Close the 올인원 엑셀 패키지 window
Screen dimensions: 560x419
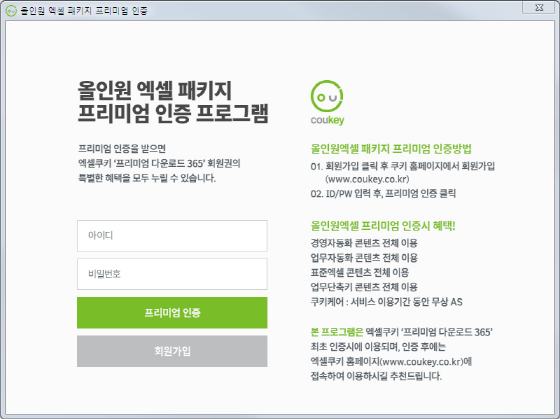click(539, 8)
